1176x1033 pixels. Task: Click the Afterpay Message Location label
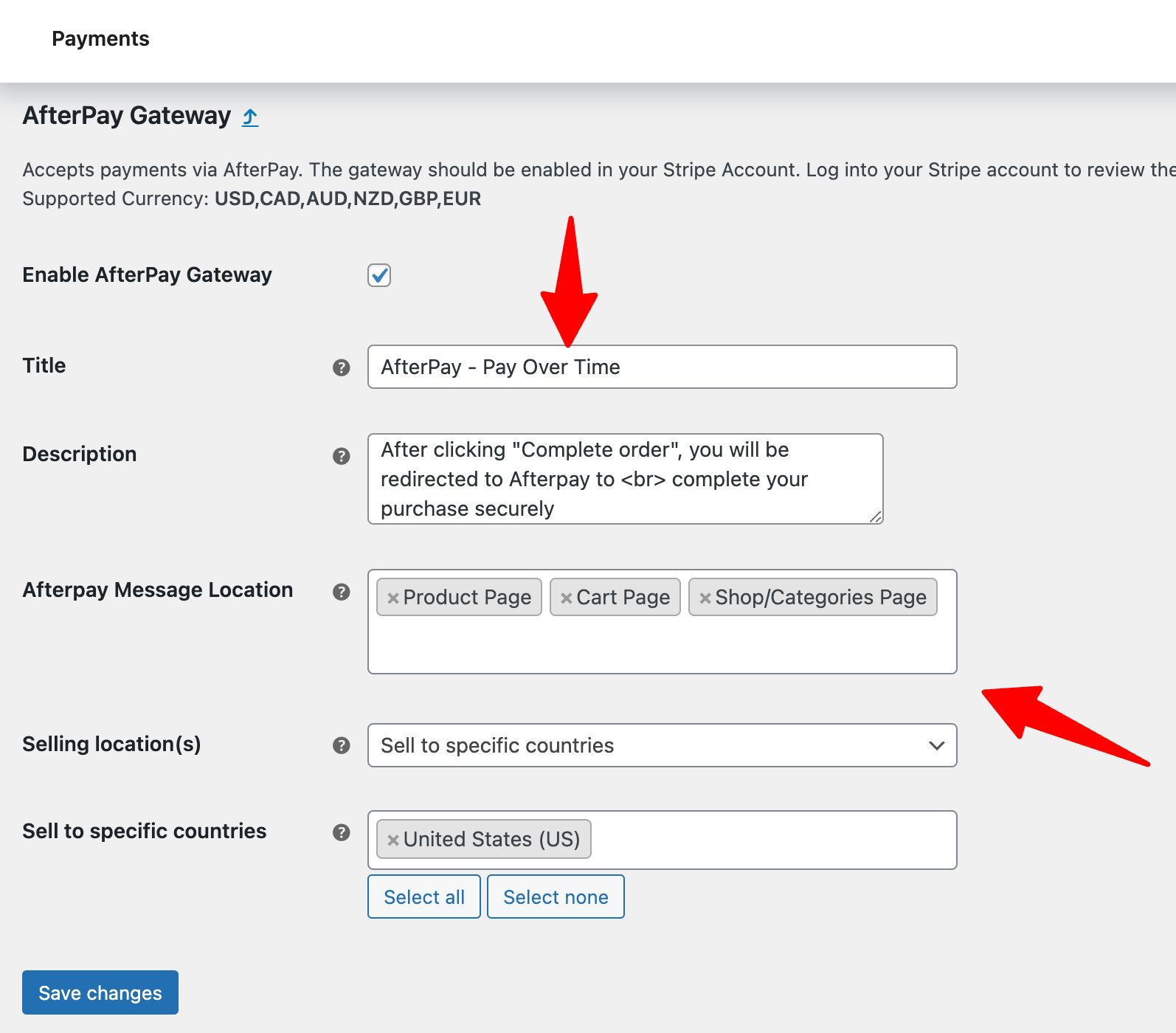click(x=157, y=590)
